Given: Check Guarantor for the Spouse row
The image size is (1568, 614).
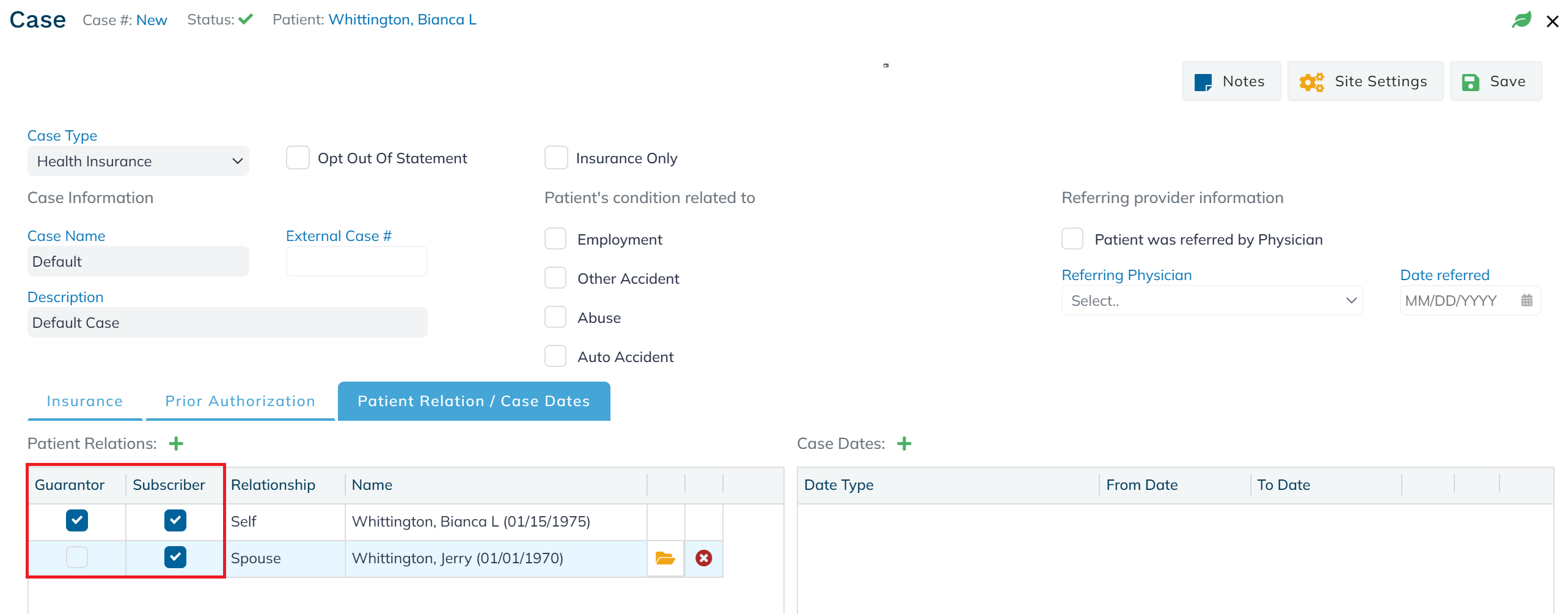Looking at the screenshot, I should point(77,557).
